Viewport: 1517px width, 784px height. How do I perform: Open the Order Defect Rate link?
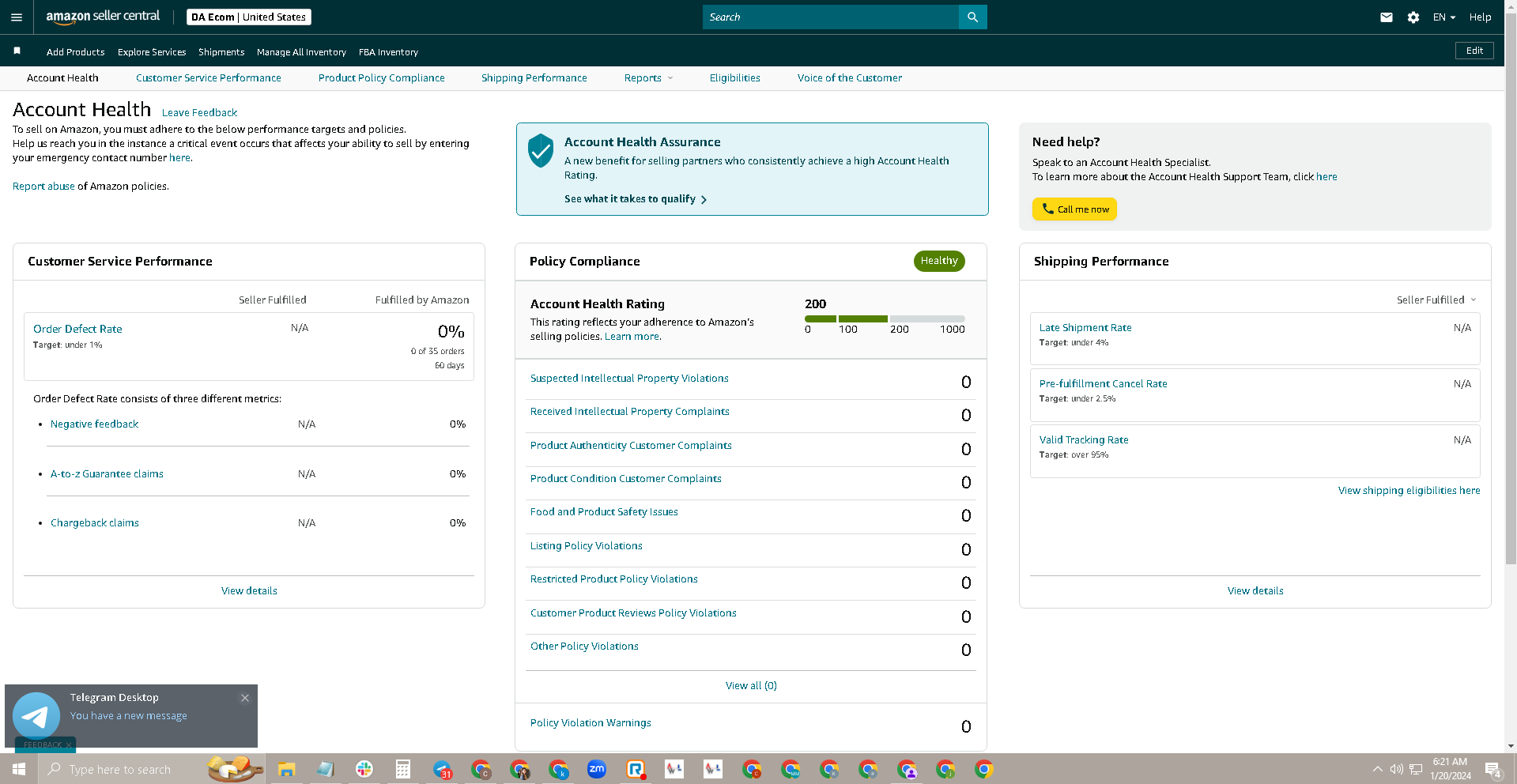(77, 329)
